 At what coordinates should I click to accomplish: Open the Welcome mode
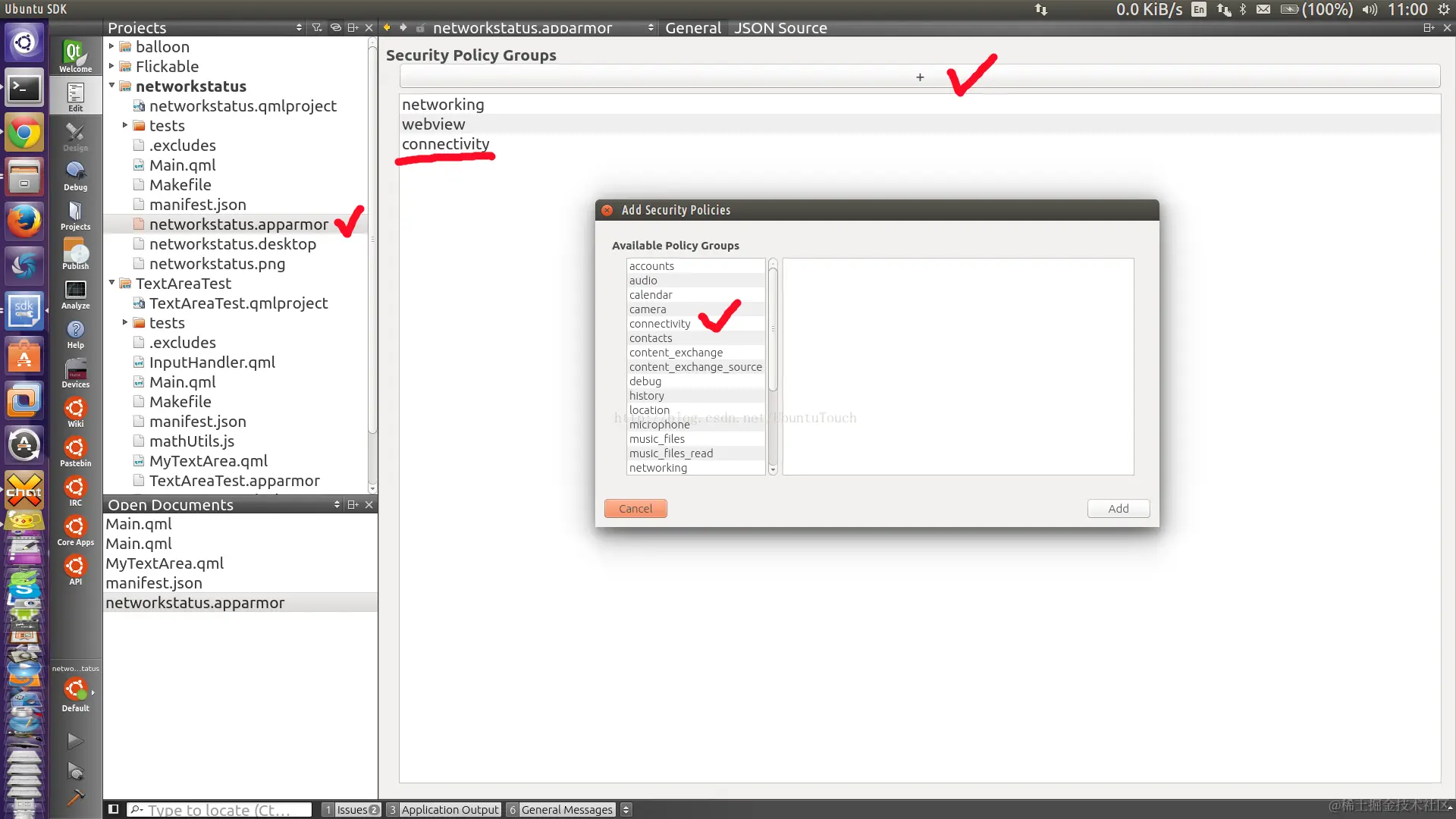click(75, 56)
